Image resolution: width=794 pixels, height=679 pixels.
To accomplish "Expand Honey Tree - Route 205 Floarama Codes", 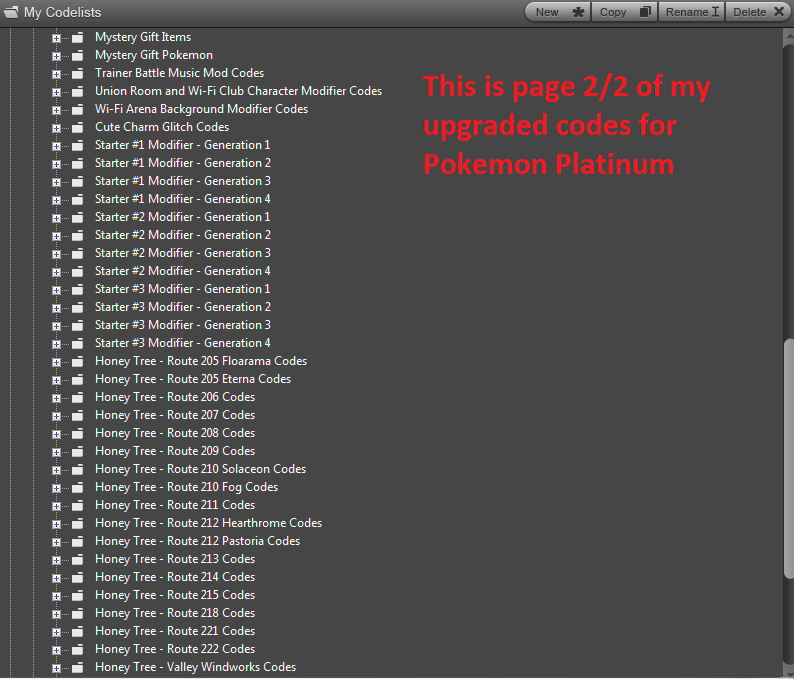I will 56,362.
